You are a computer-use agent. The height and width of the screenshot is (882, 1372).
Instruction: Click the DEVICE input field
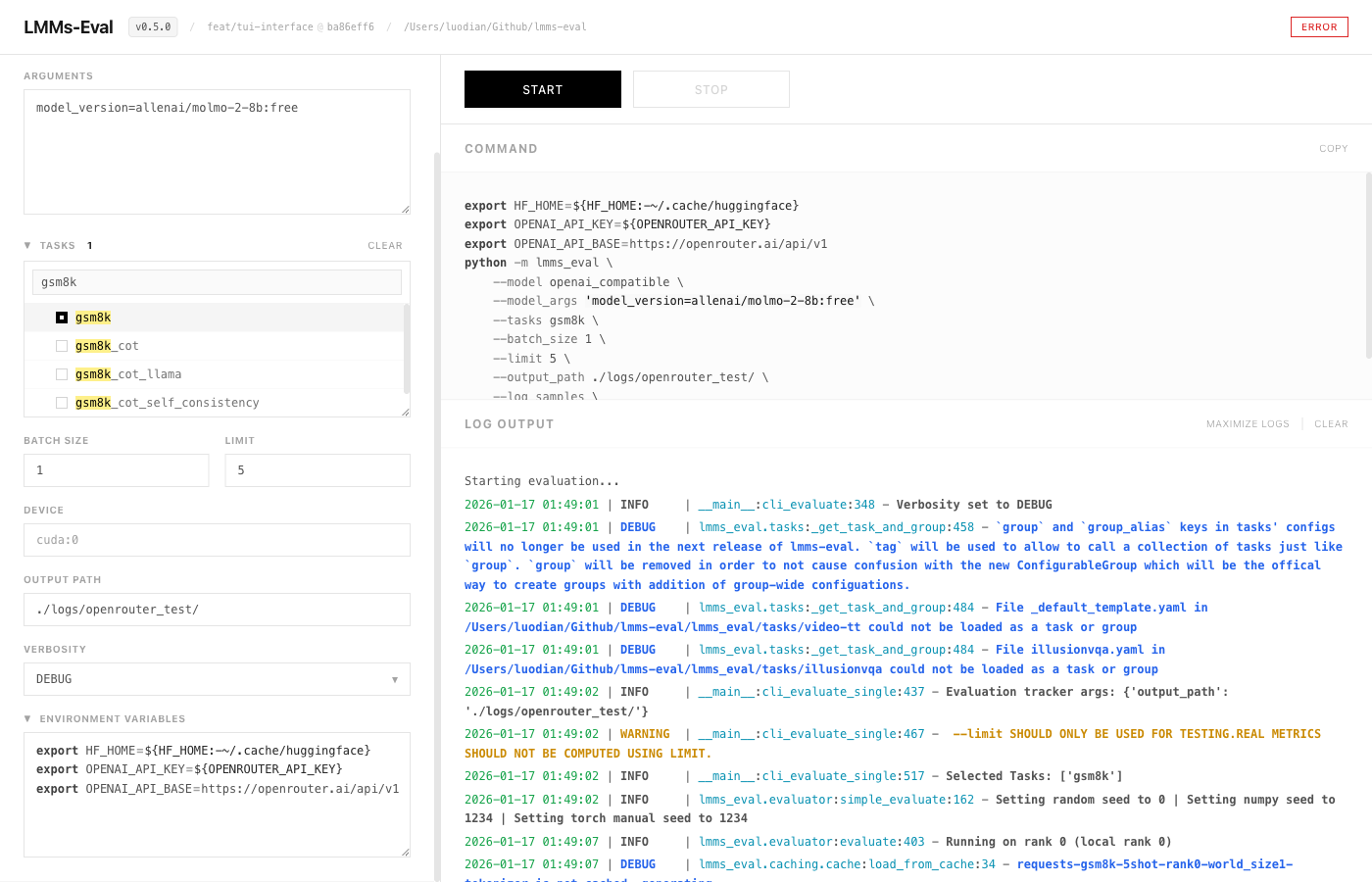tap(217, 540)
